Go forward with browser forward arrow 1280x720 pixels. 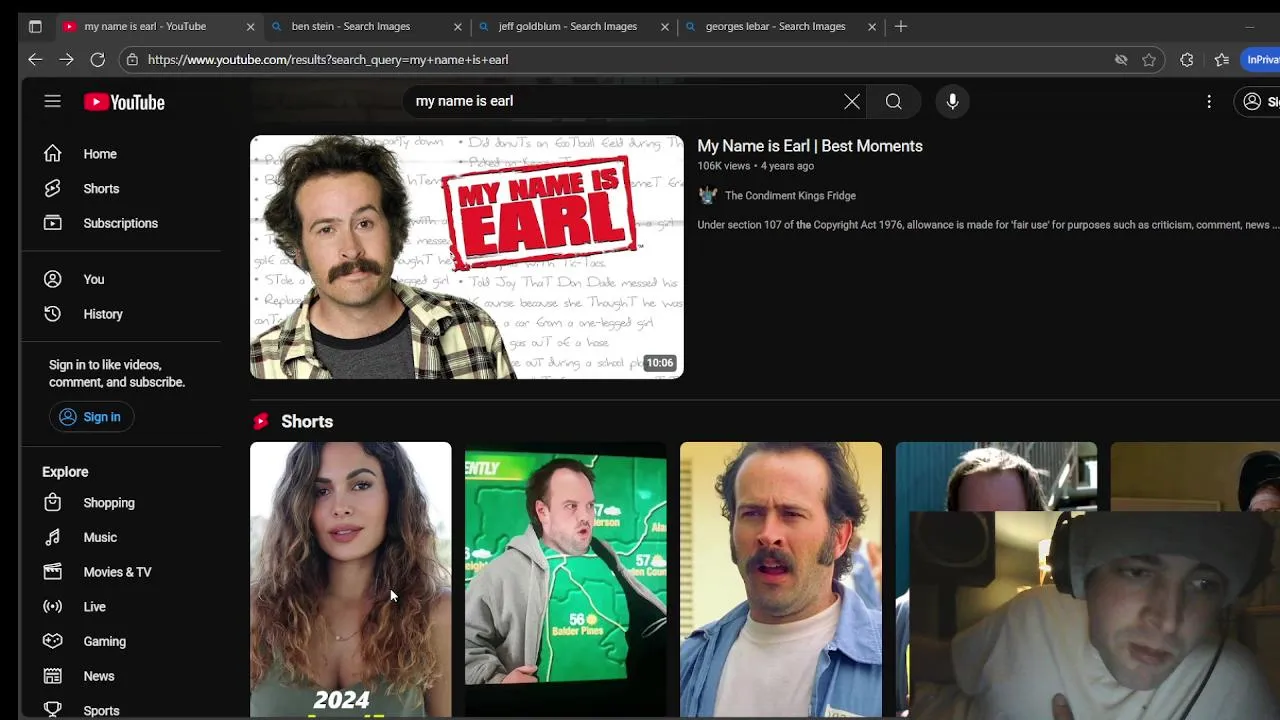click(66, 60)
